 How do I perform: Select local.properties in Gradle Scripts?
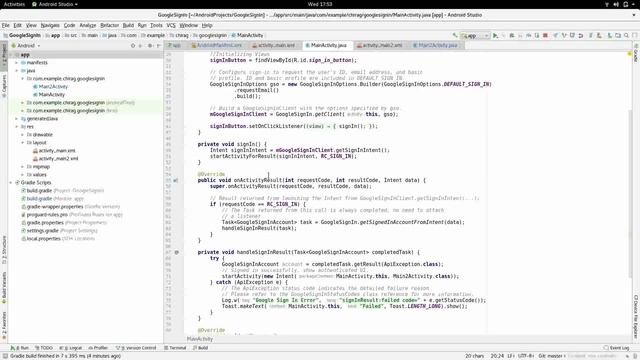[43, 238]
